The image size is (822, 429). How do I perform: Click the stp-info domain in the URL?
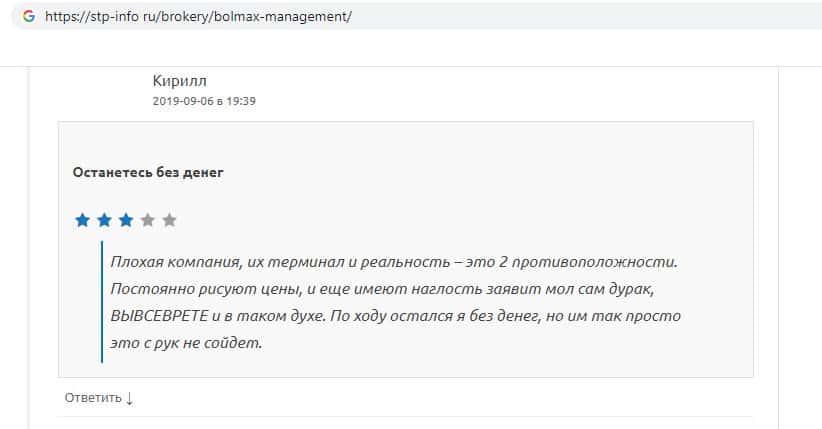tap(123, 18)
